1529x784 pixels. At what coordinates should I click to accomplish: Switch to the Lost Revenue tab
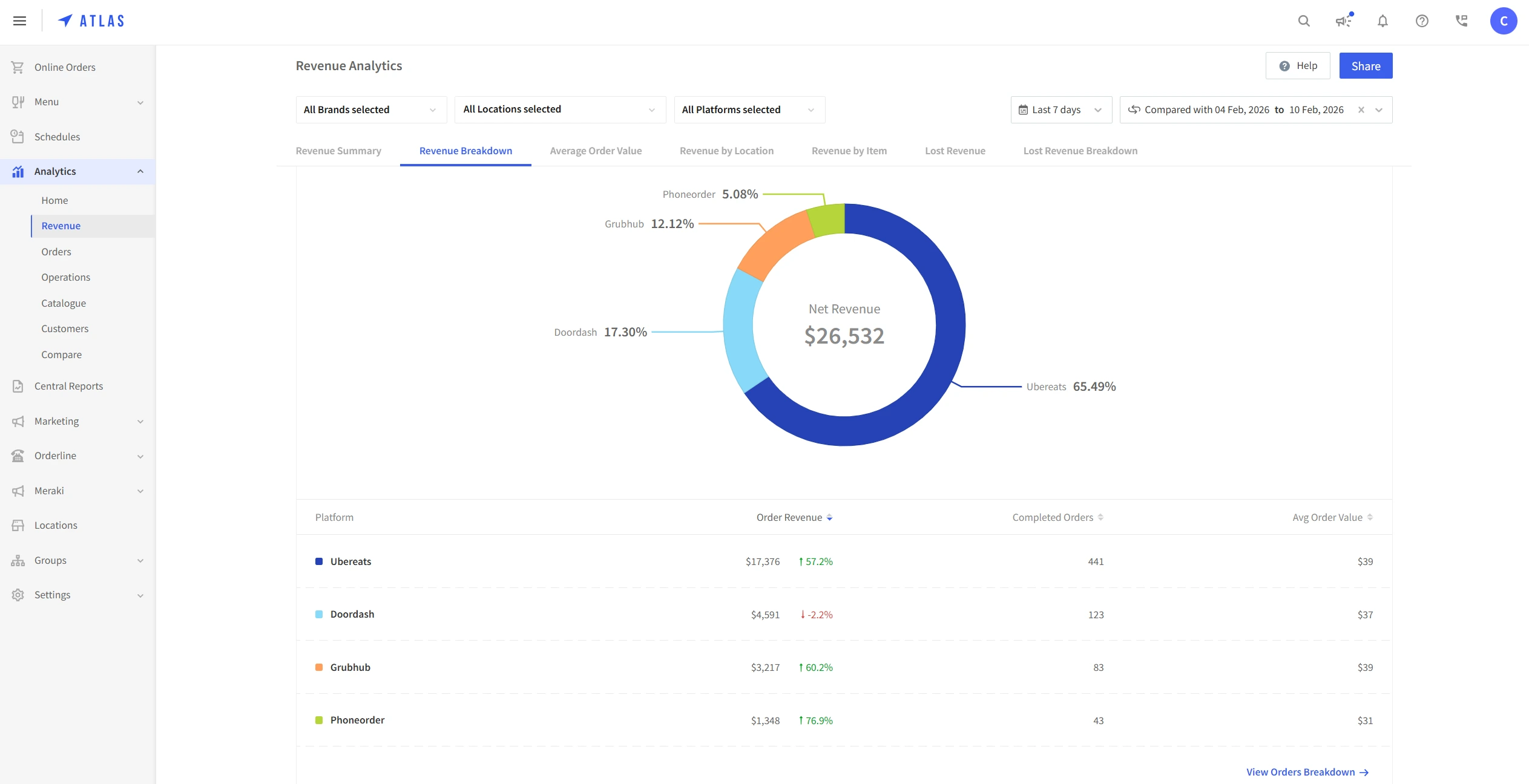955,151
